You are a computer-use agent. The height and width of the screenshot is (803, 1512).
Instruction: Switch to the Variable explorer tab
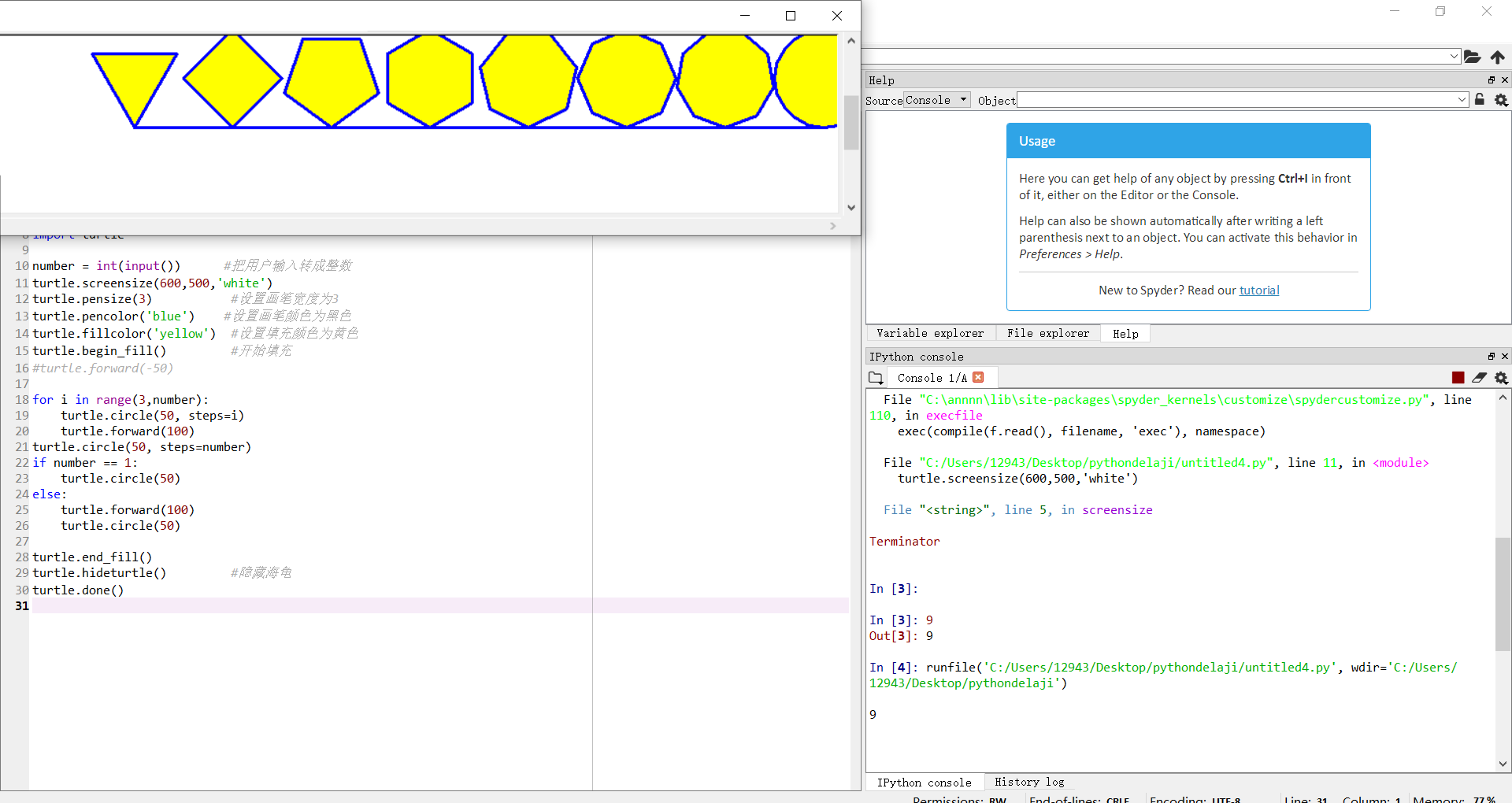(x=930, y=334)
